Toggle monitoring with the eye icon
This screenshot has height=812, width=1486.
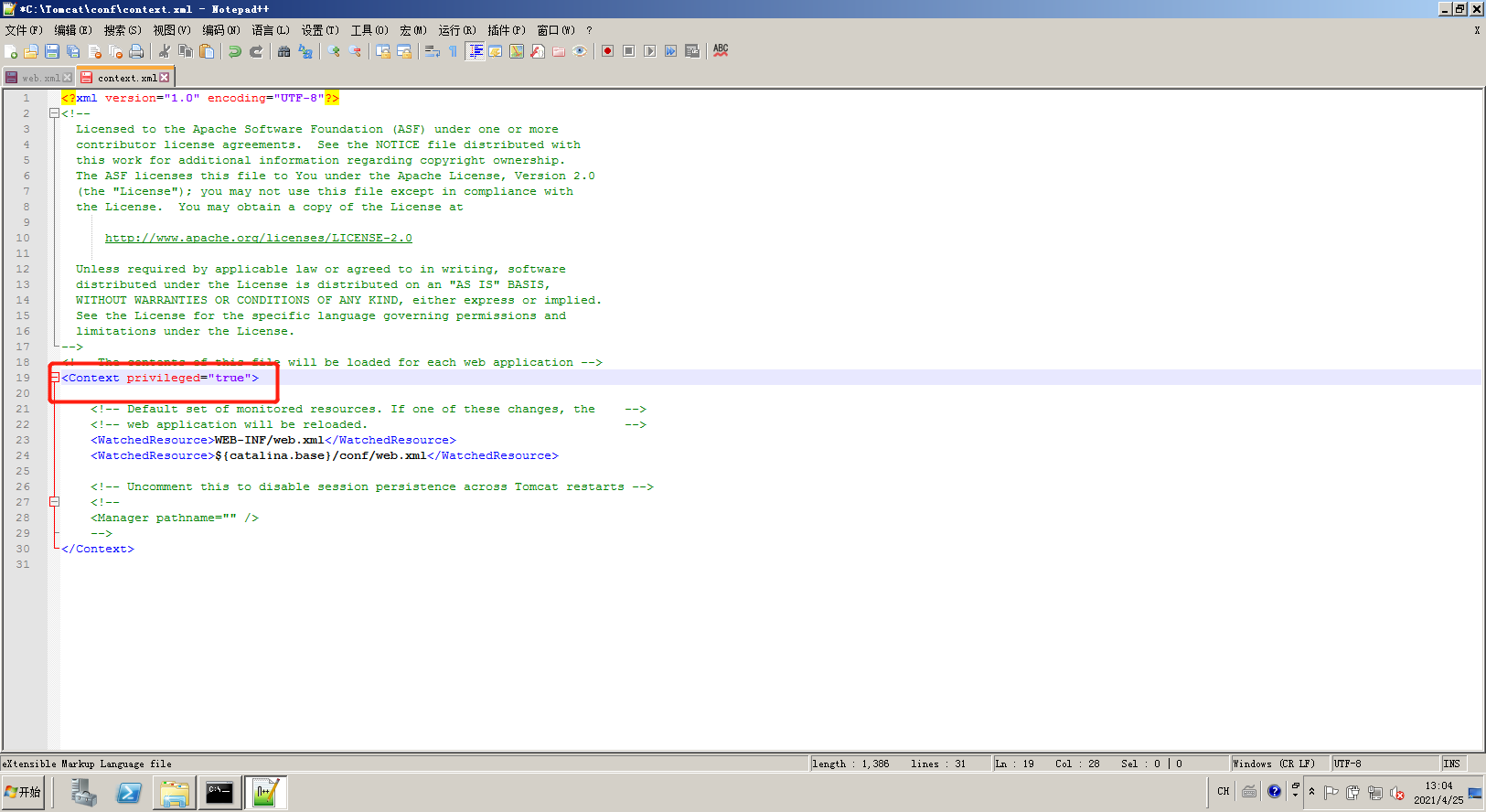point(580,51)
